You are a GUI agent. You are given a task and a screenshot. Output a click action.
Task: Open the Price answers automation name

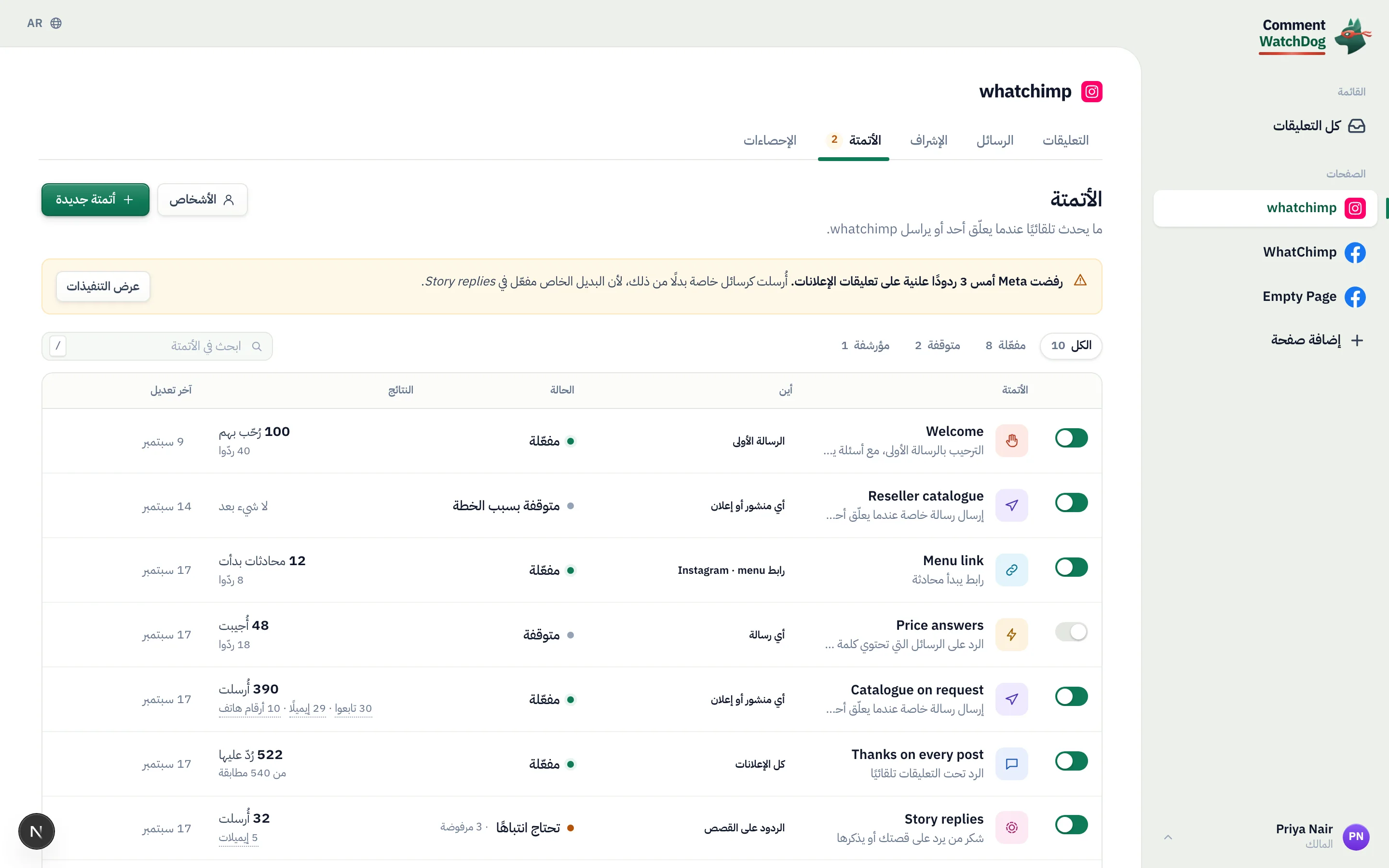(940, 626)
